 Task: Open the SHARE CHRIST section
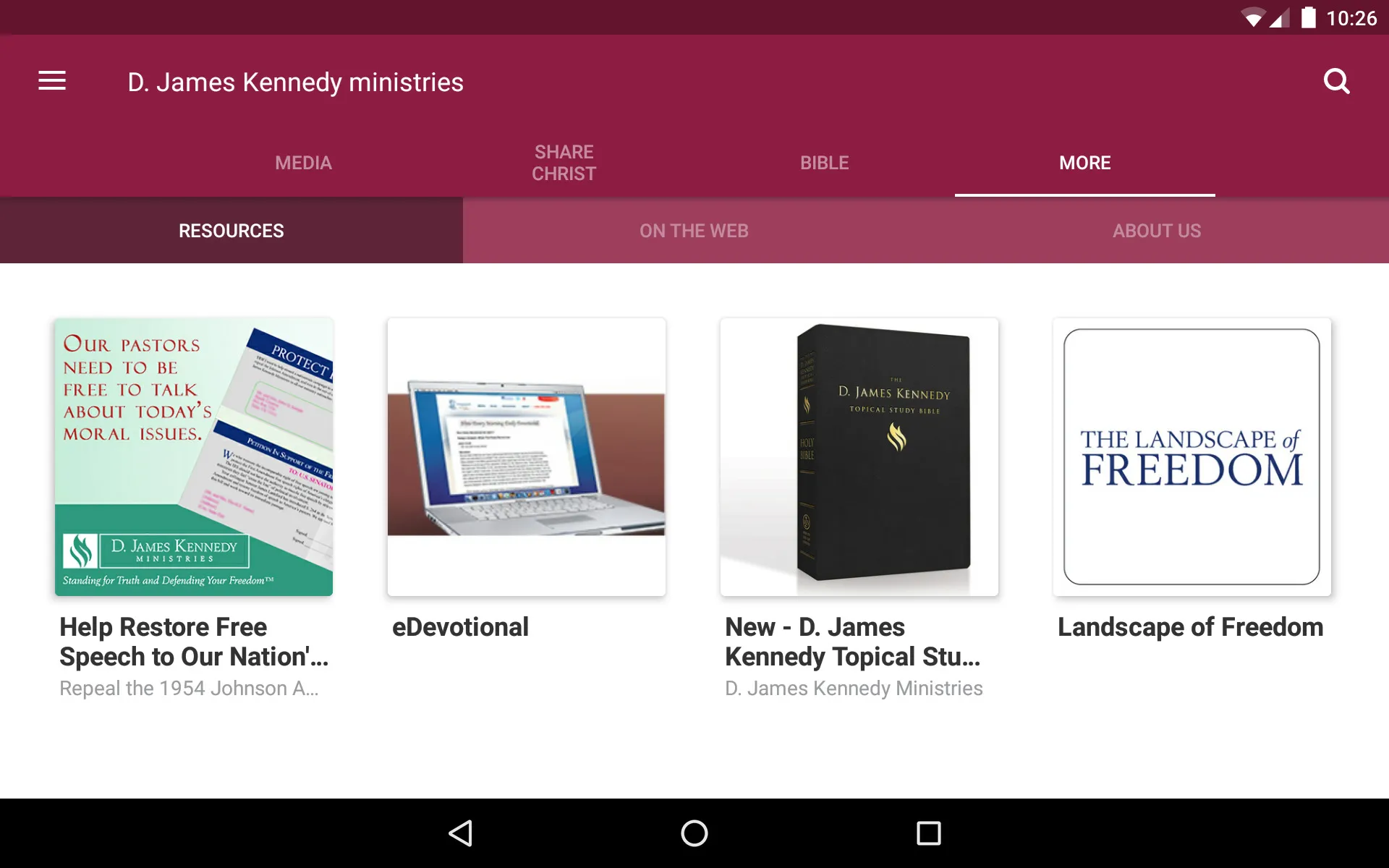(564, 163)
